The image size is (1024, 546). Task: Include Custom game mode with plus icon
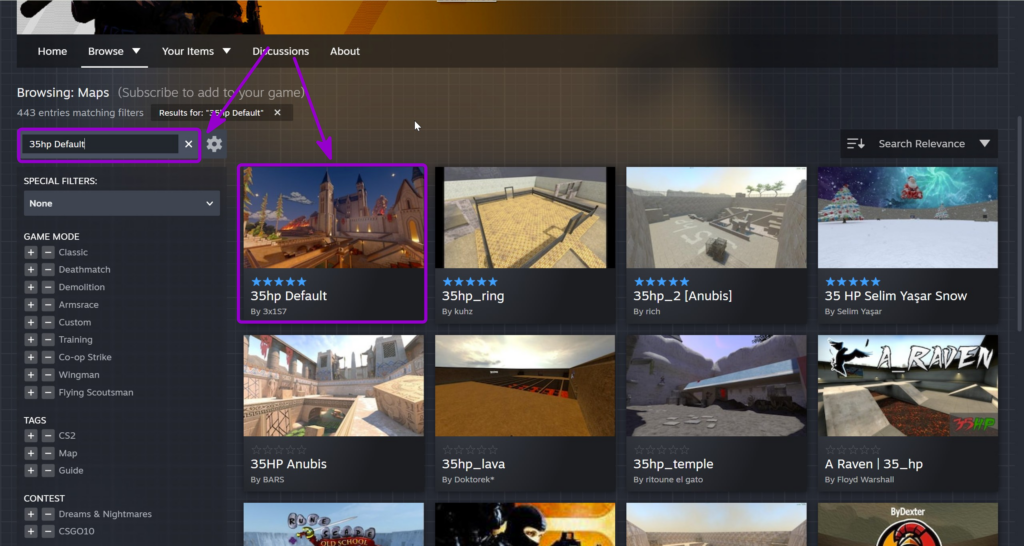31,323
